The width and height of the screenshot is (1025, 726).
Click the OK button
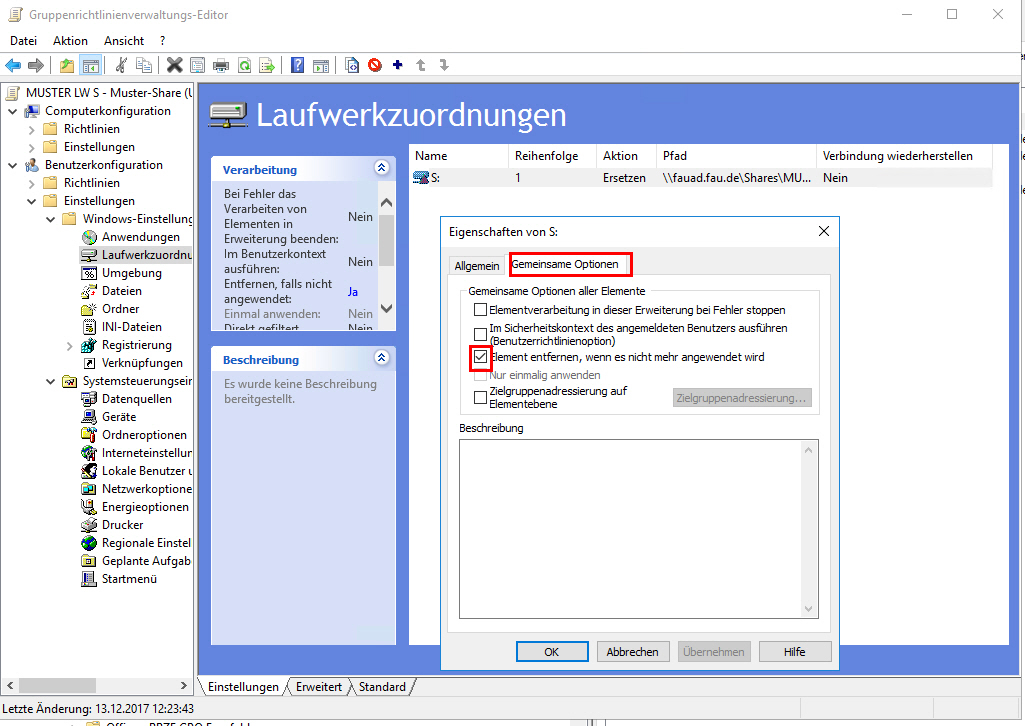tap(552, 652)
